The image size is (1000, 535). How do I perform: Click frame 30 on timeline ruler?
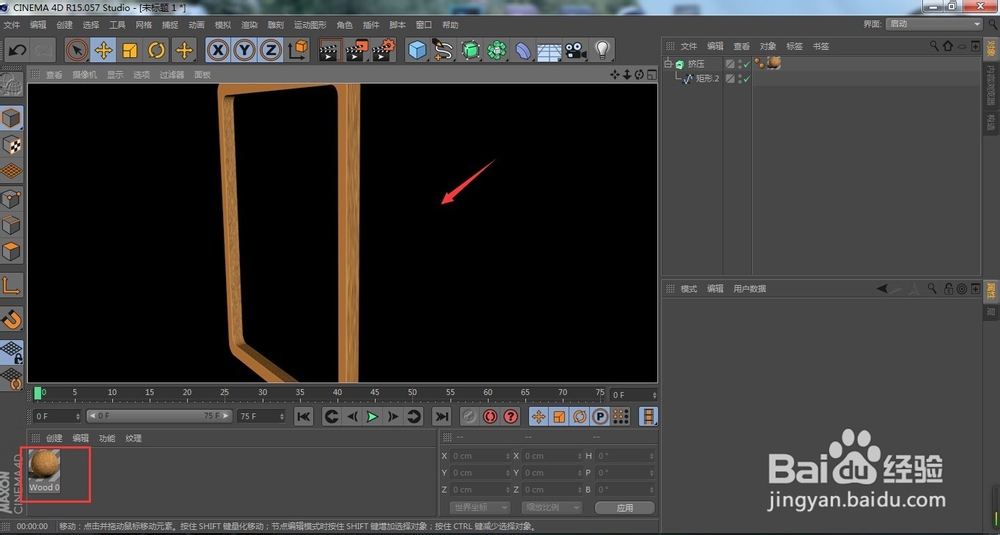[x=262, y=393]
